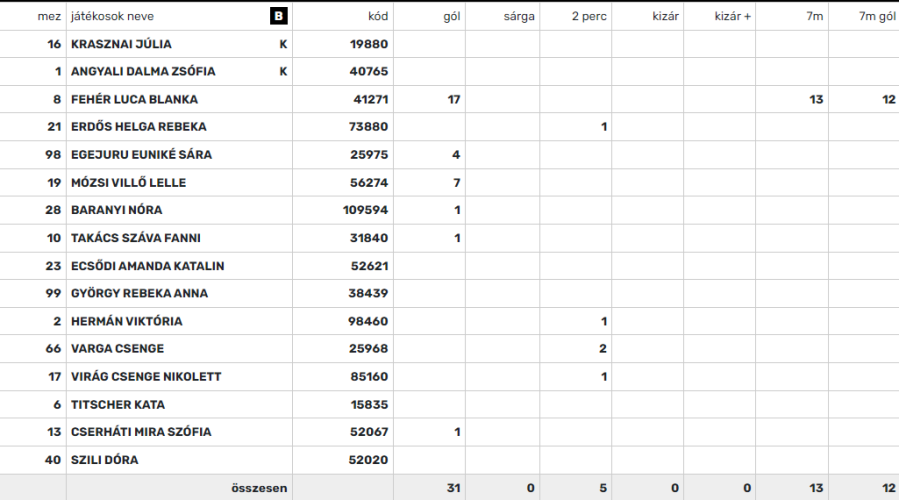899x500 pixels.
Task: Select the 7m gól column header
Action: [877, 16]
